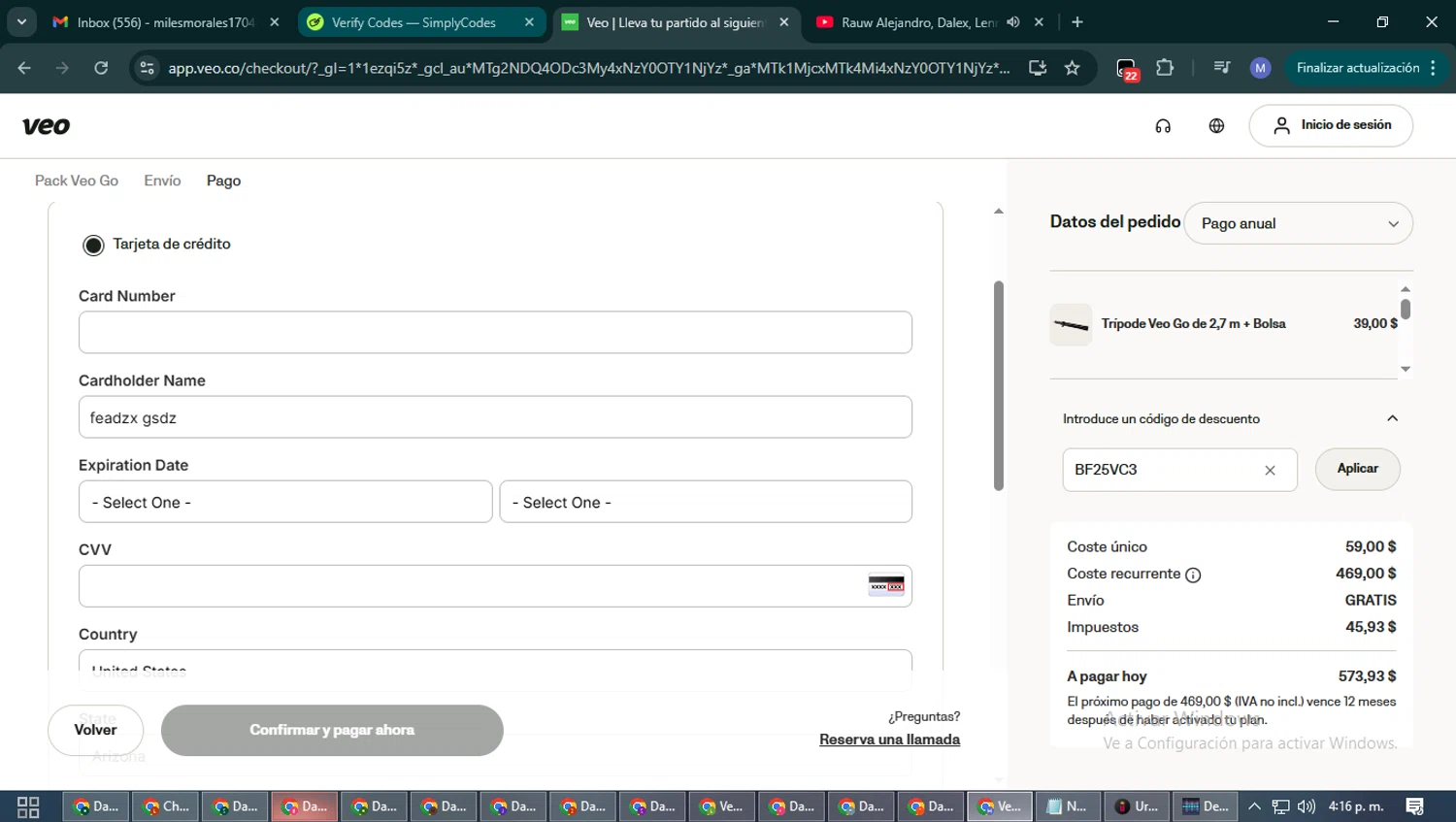Click the Volver button
This screenshot has height=822, width=1456.
click(x=95, y=730)
